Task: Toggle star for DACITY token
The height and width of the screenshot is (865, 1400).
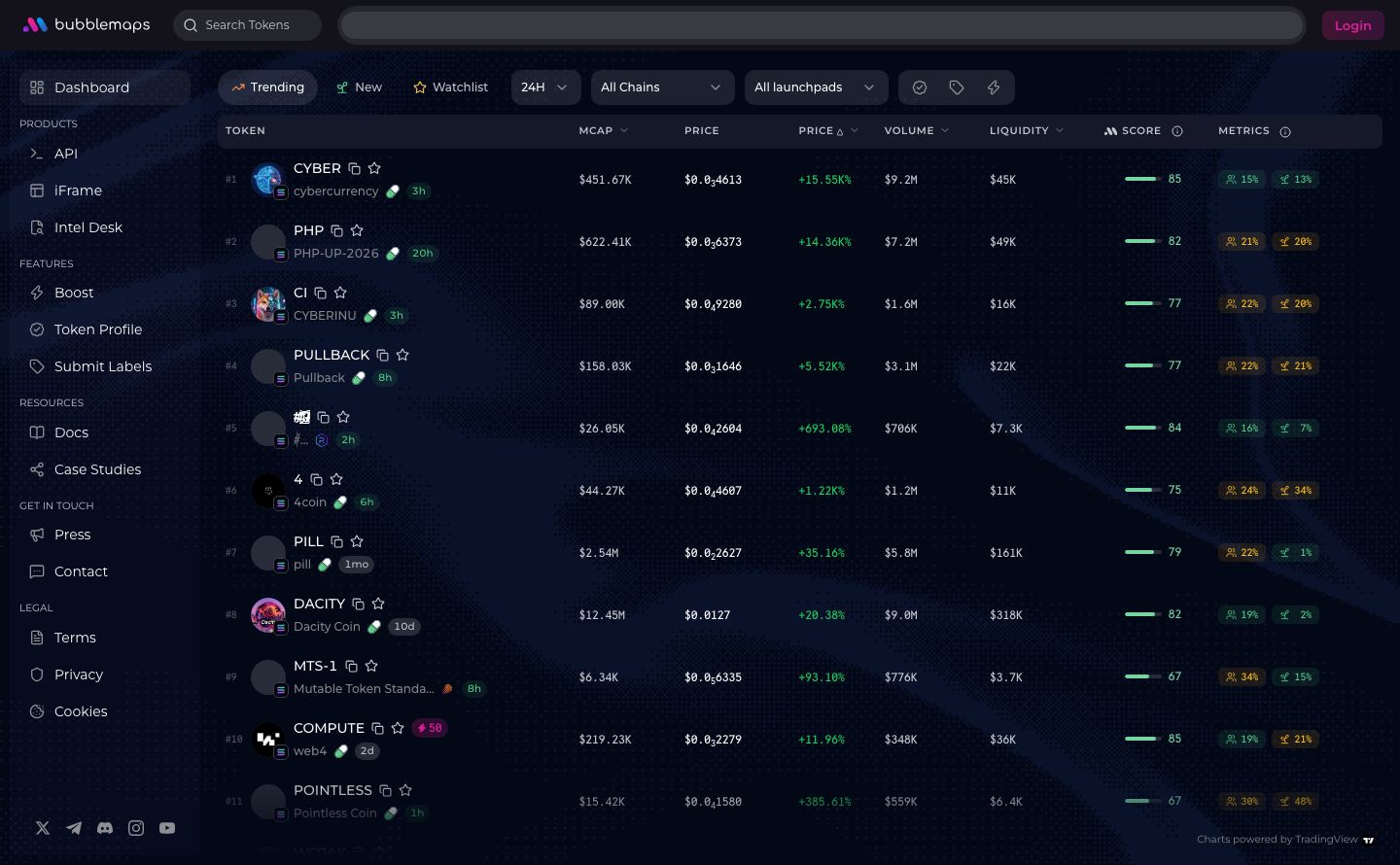Action: point(378,604)
